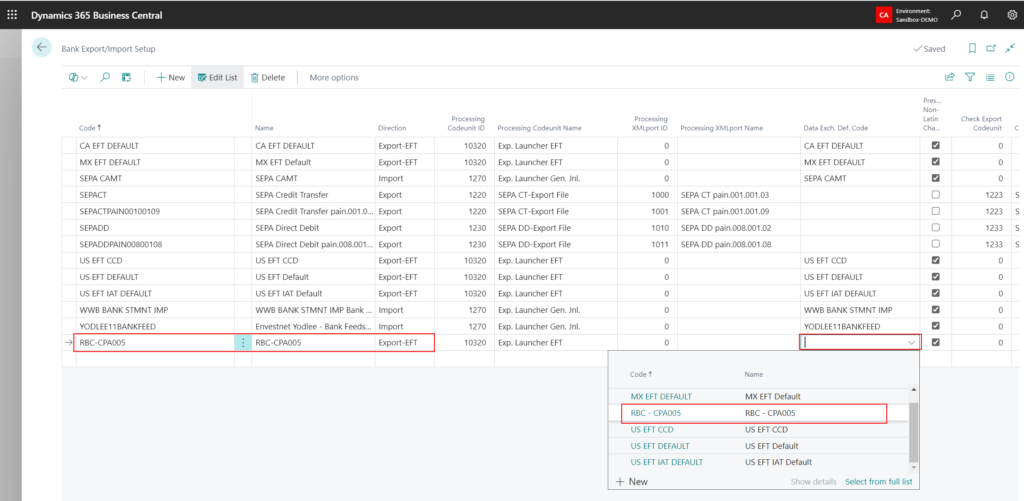Click the Delete button
Screen dimensions: 1024x501
tap(268, 77)
